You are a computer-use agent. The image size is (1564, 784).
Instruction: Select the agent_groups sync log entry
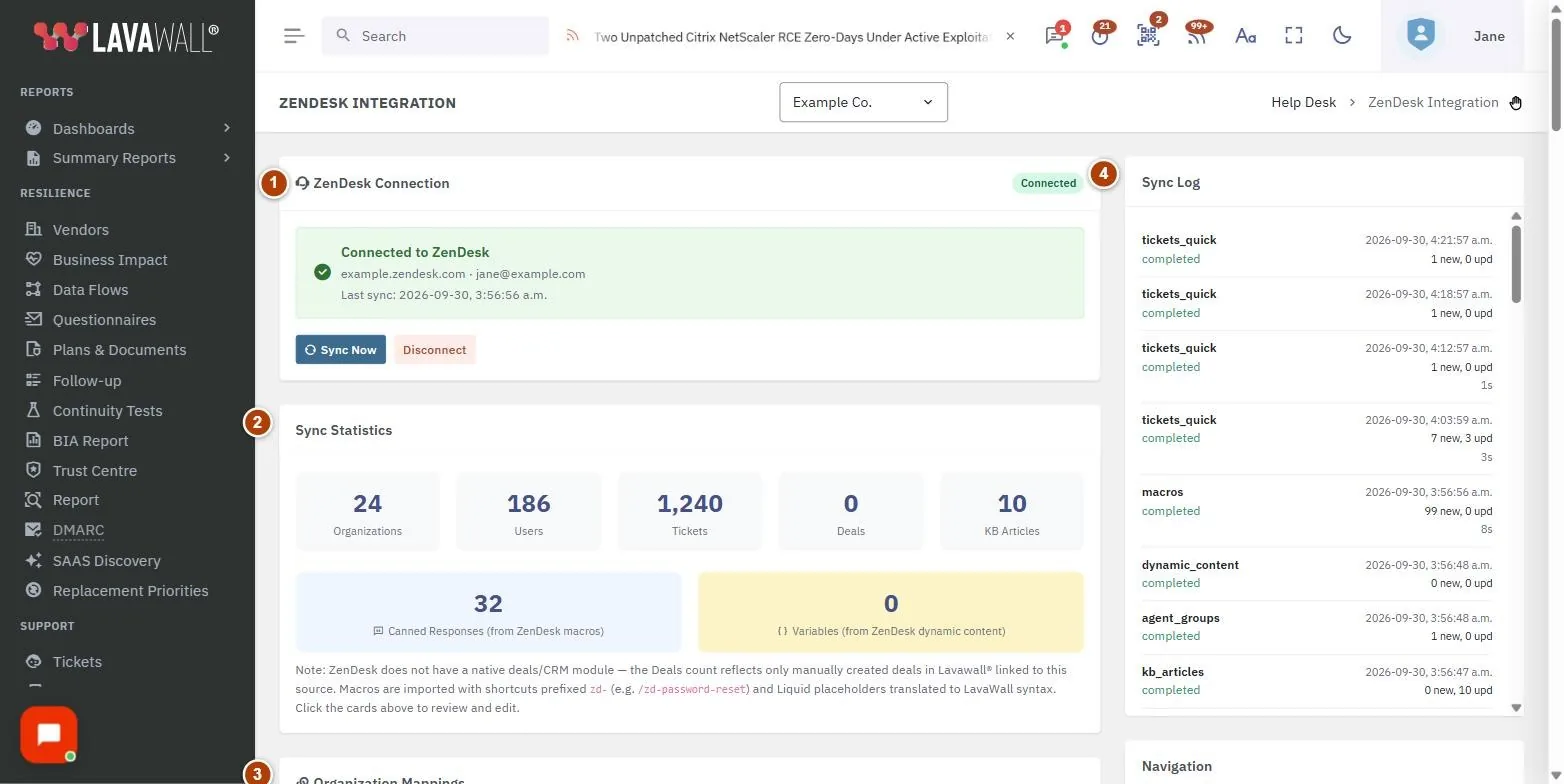[1317, 627]
